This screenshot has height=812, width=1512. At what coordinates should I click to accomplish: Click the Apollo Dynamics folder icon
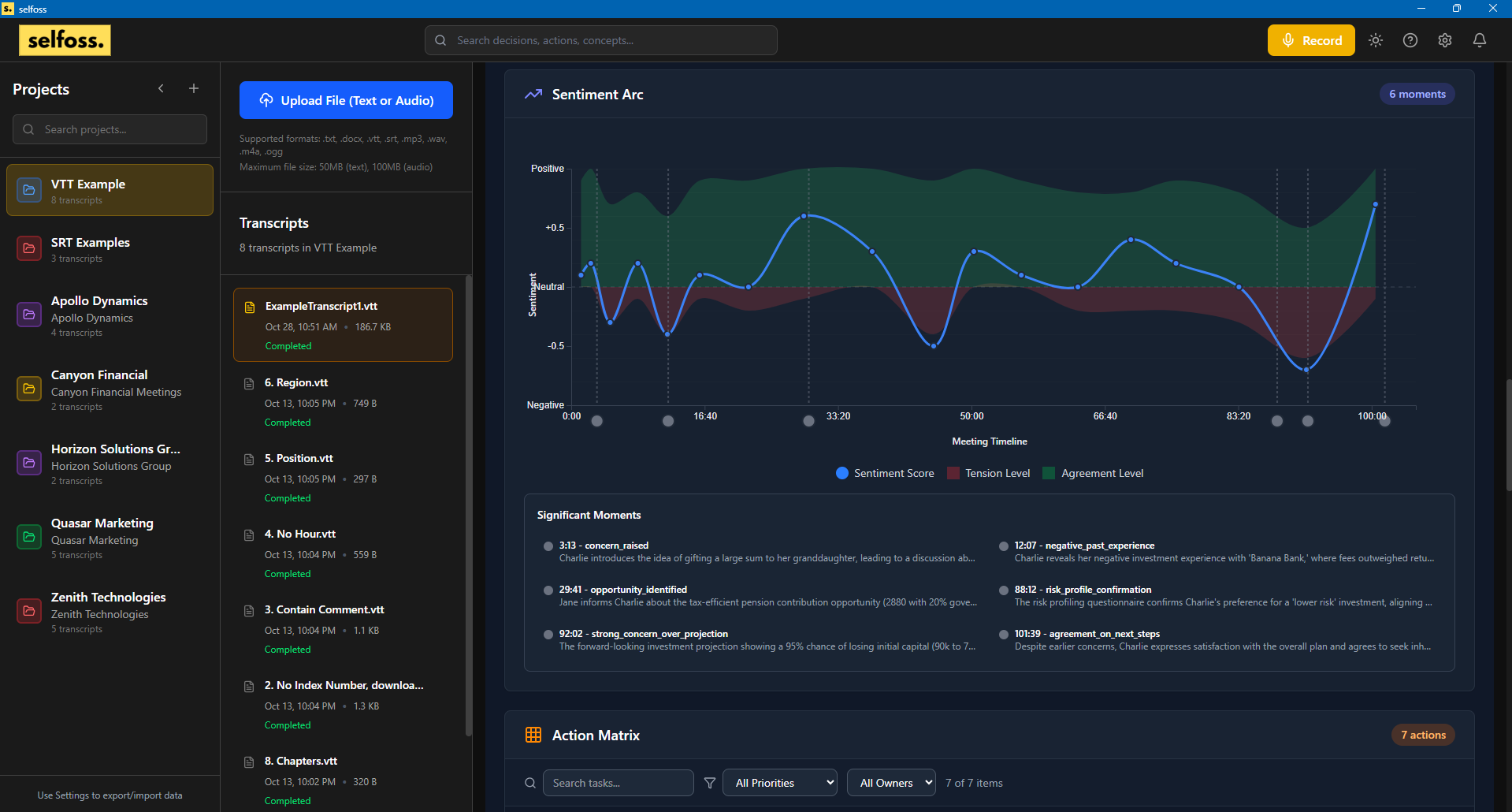click(29, 315)
